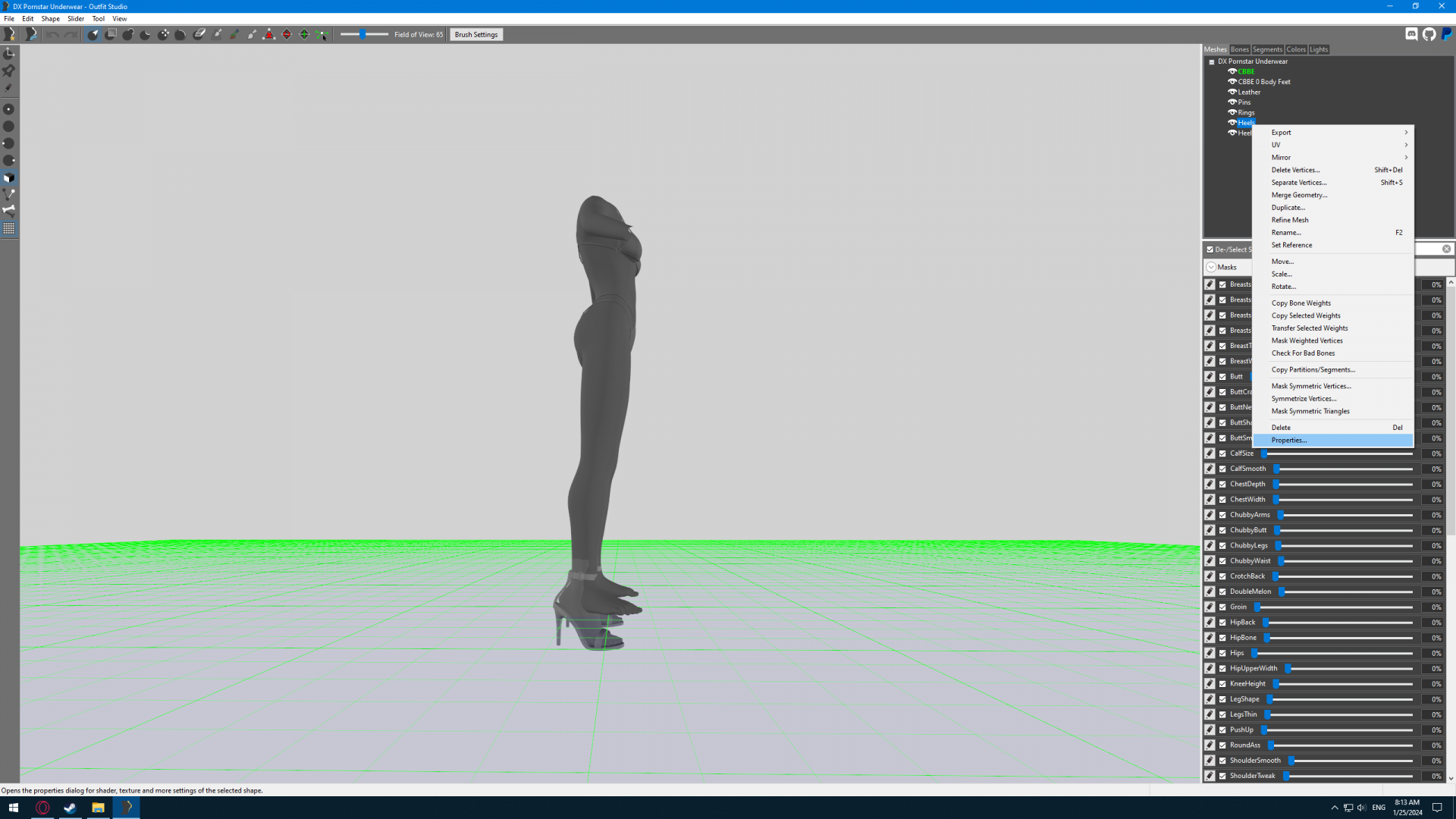
Task: Select the Inflate brush tool
Action: click(127, 35)
